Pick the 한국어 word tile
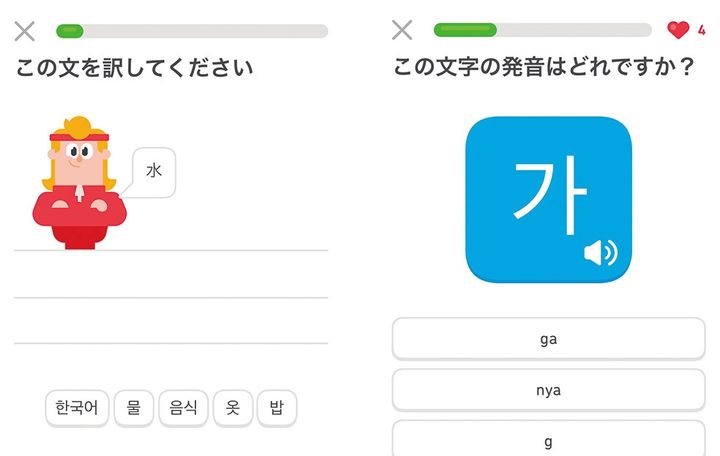Viewport: 720px width, 456px height. [77, 408]
